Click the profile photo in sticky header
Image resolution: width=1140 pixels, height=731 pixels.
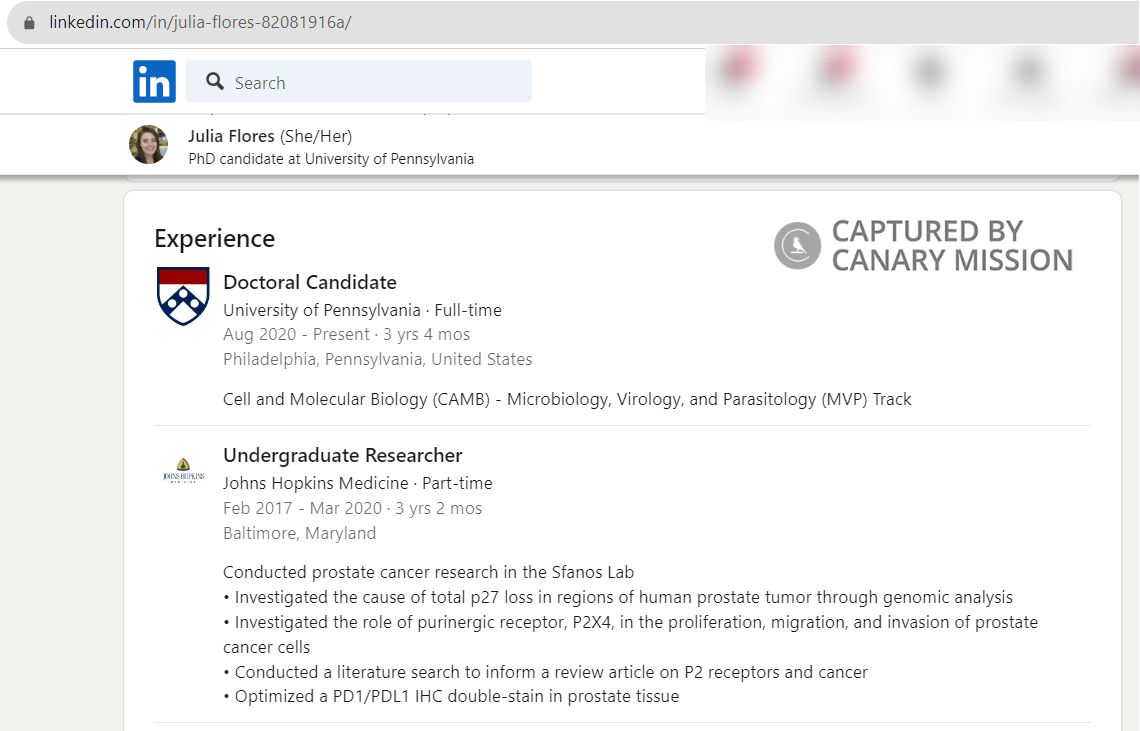tap(148, 145)
